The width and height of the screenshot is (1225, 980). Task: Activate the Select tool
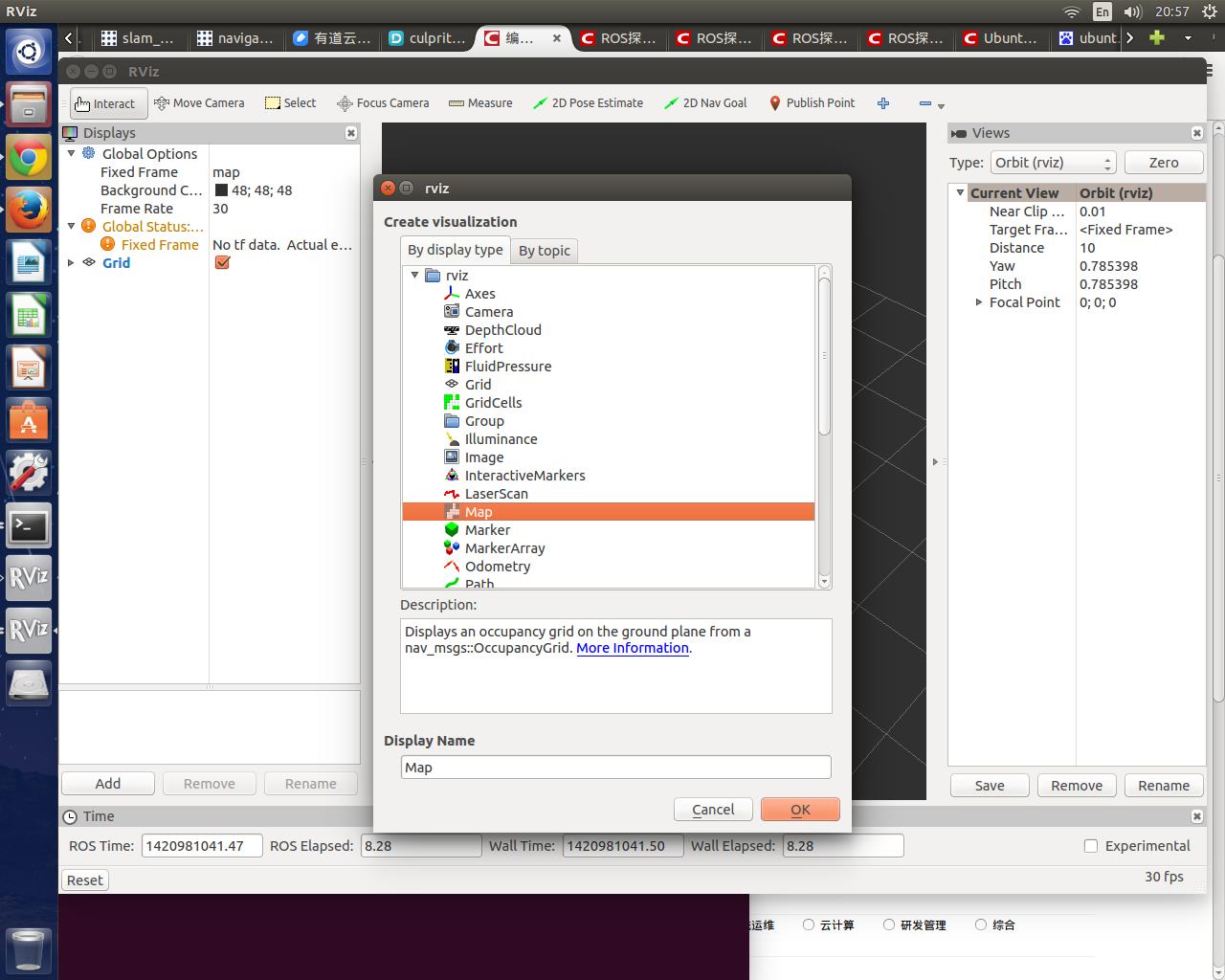click(x=290, y=103)
